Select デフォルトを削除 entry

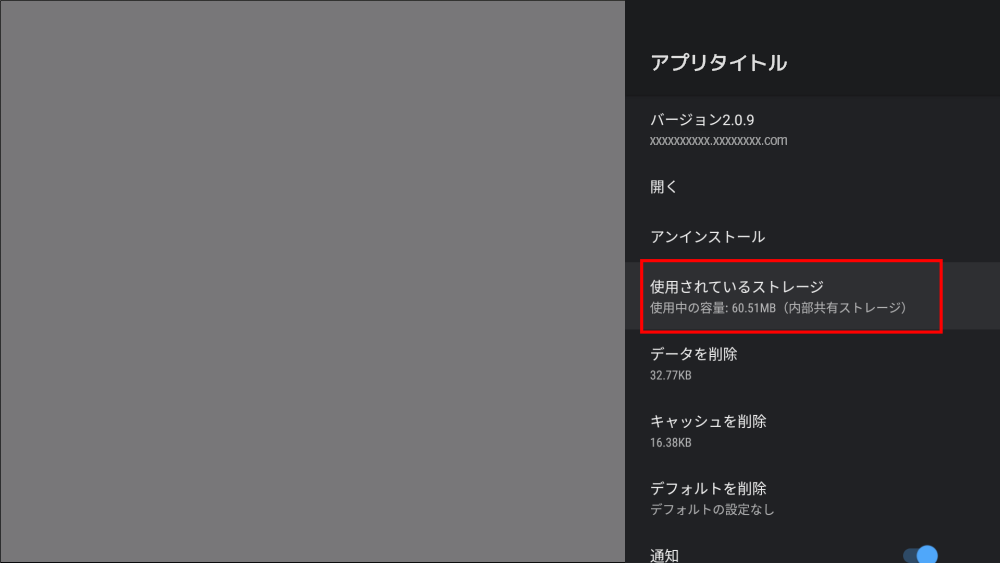(812, 498)
